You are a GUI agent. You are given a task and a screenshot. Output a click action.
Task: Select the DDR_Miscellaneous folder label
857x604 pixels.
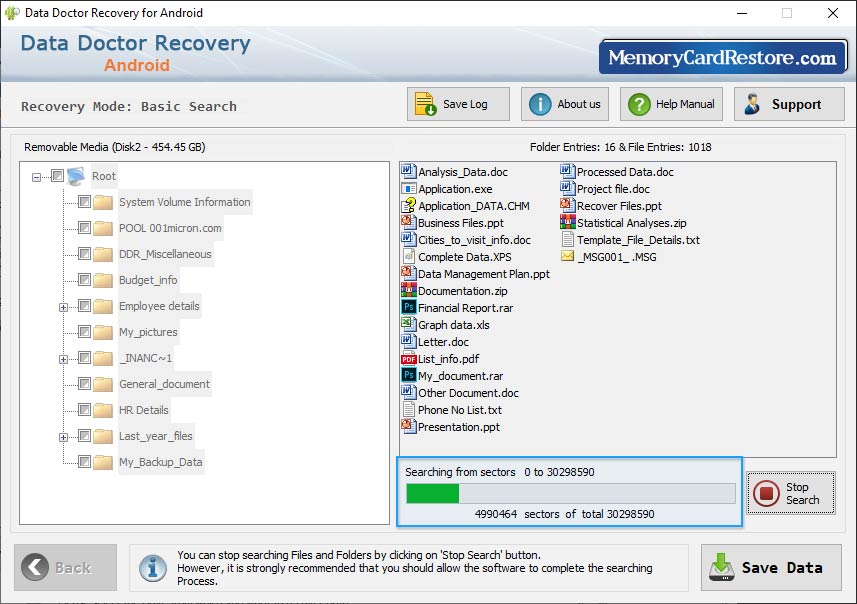(165, 254)
